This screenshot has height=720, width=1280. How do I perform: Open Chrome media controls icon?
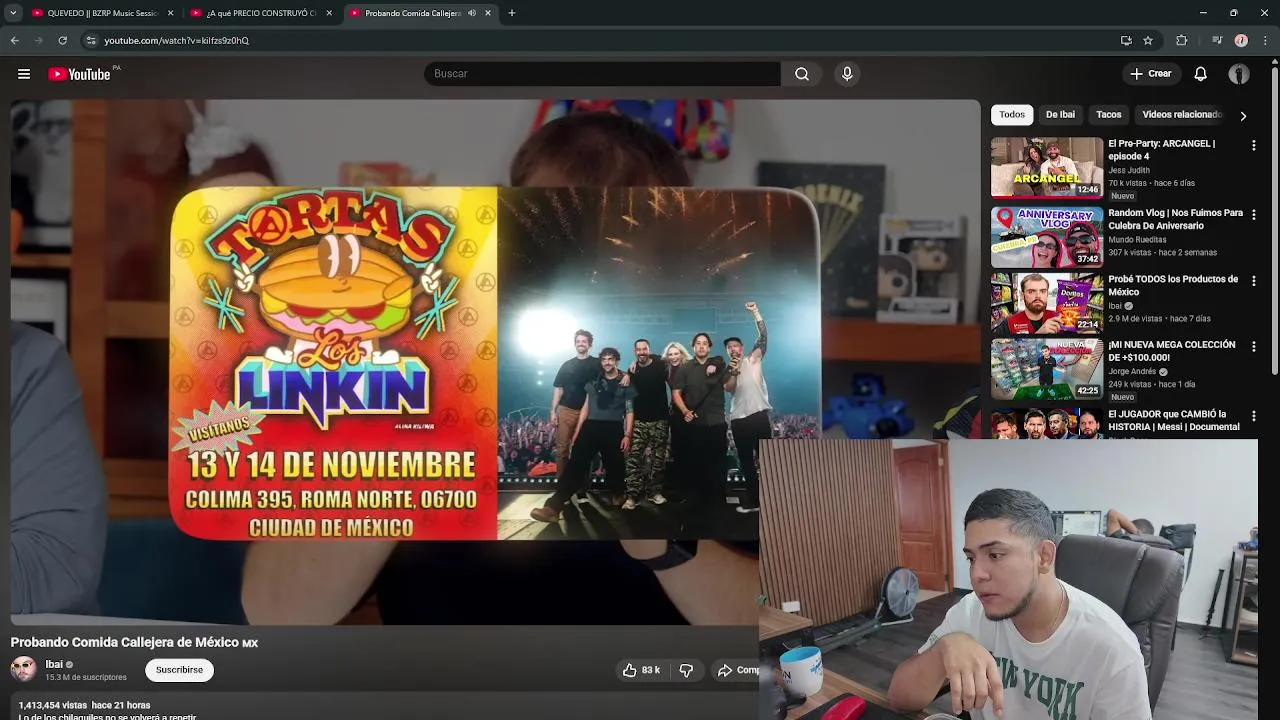click(1217, 41)
